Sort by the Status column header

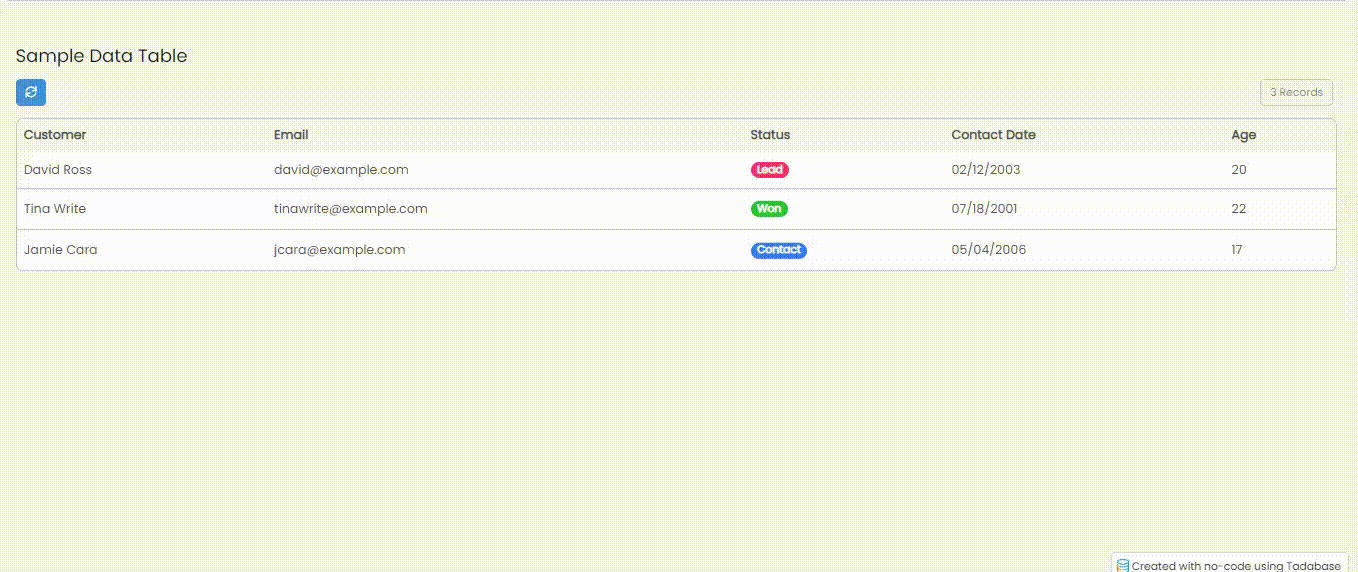click(x=770, y=135)
